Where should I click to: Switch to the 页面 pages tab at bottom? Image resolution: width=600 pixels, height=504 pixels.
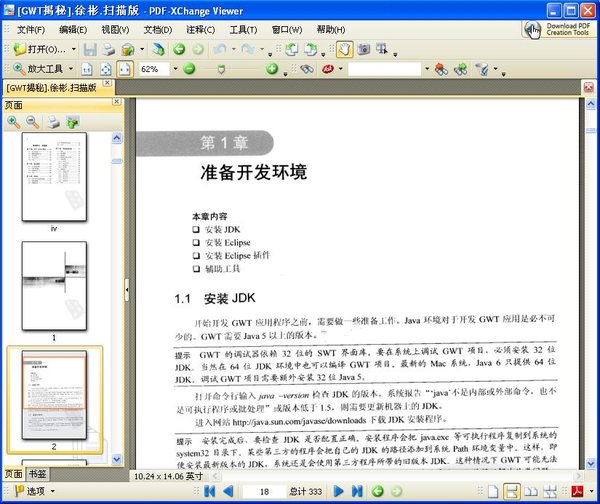(x=13, y=474)
